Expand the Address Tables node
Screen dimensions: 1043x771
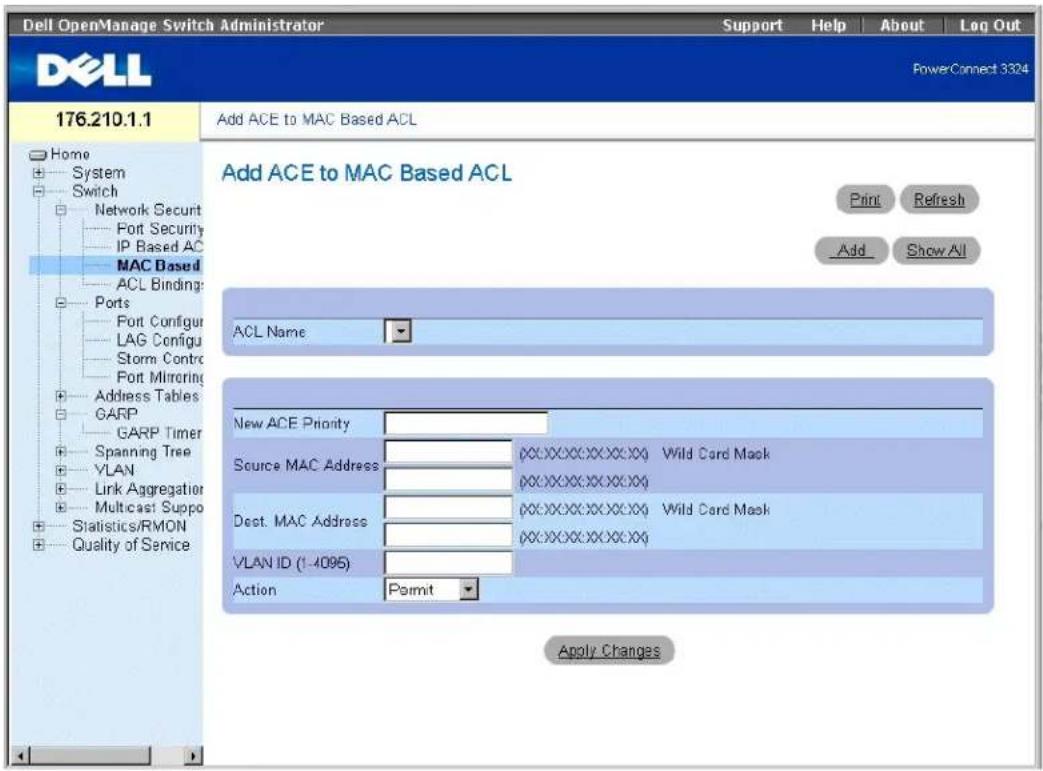(x=61, y=396)
